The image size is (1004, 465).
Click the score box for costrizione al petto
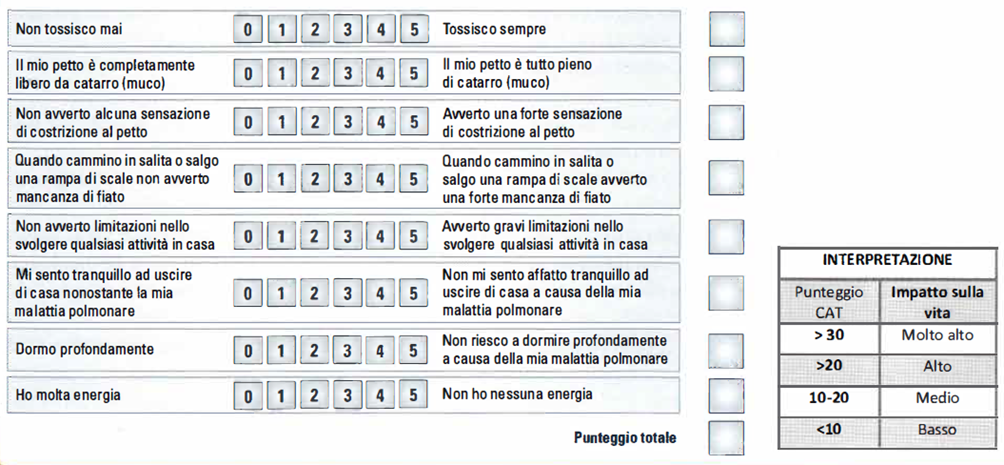(x=727, y=121)
